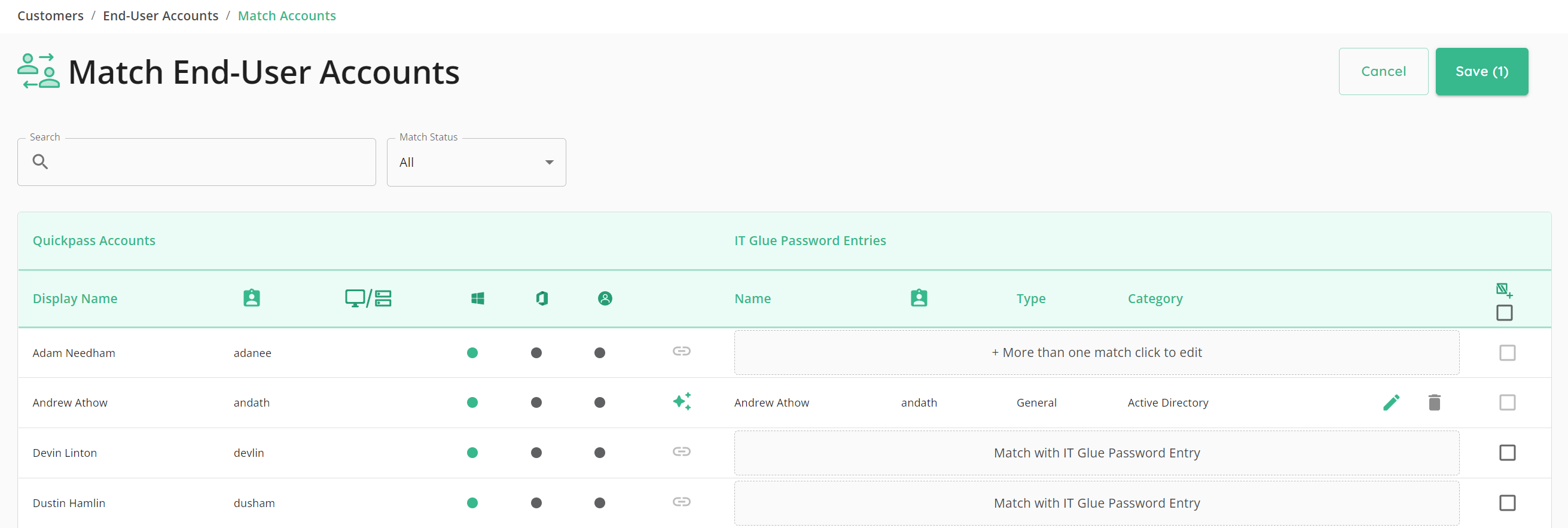Click Devin Linton's green Windows status dot
Screen dimensions: 1568x528
[472, 453]
